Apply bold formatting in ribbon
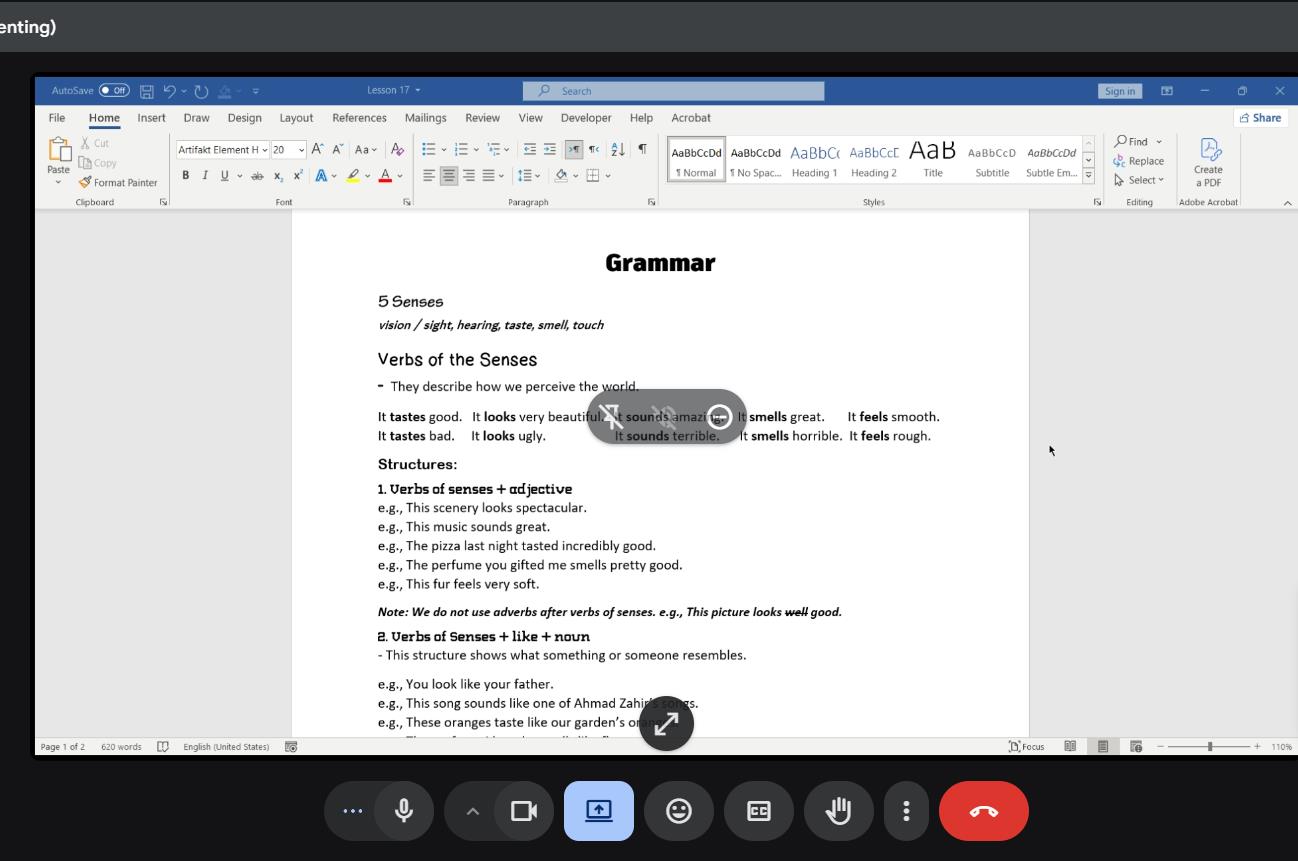Viewport: 1298px width, 861px height. [x=185, y=176]
